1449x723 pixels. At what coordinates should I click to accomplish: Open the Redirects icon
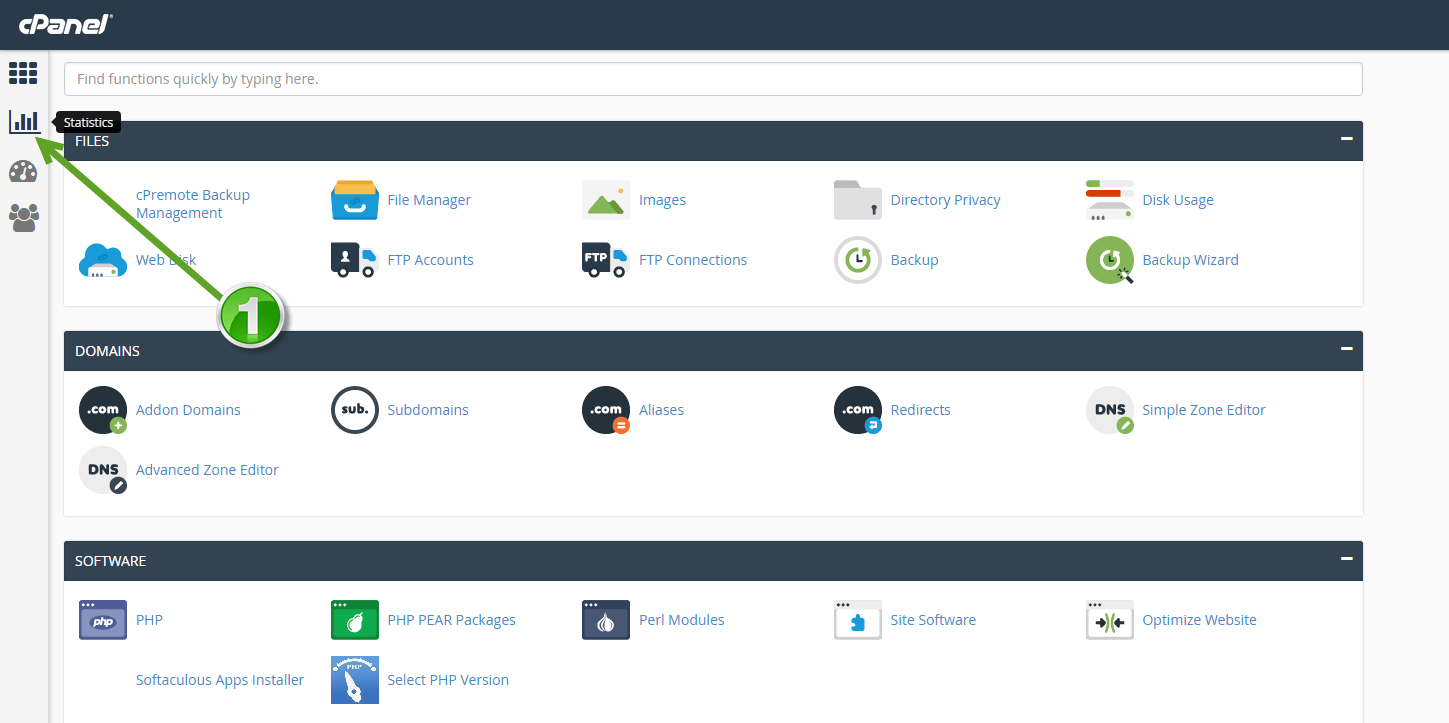(858, 410)
